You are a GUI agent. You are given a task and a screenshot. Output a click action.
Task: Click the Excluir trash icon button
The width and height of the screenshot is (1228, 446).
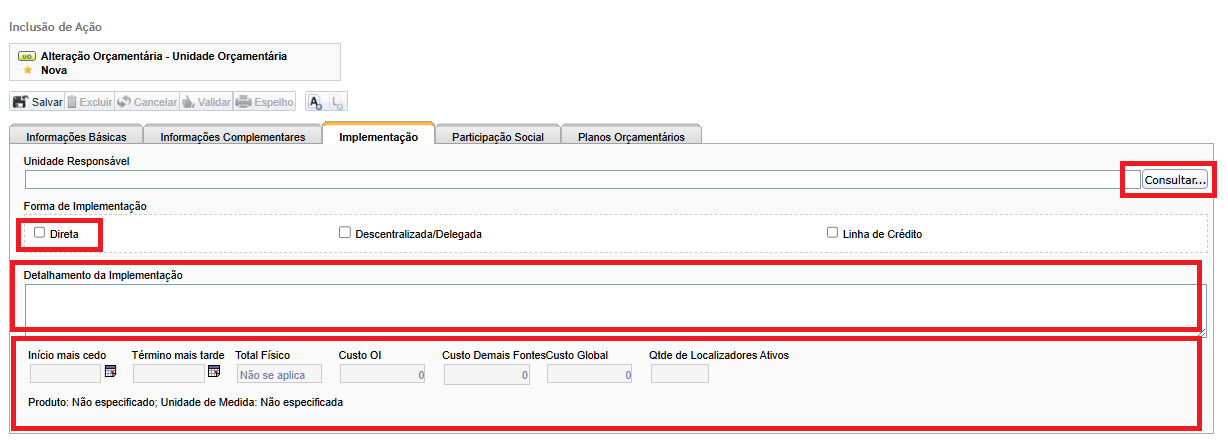coord(90,102)
